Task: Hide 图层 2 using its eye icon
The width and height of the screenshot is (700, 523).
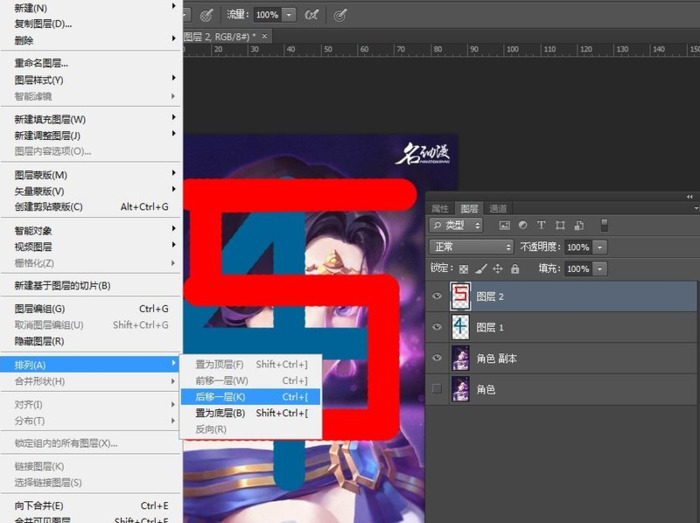Action: click(436, 296)
